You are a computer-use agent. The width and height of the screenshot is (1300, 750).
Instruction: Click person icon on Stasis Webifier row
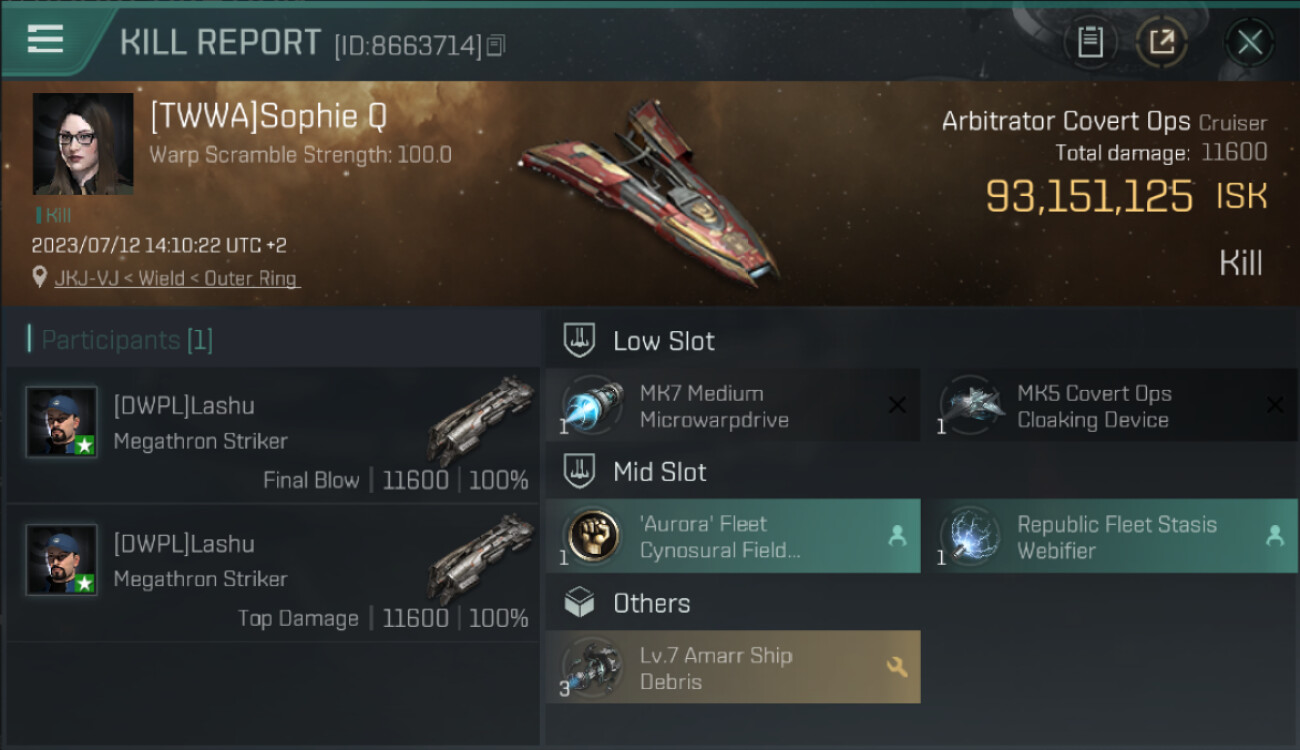(1274, 536)
